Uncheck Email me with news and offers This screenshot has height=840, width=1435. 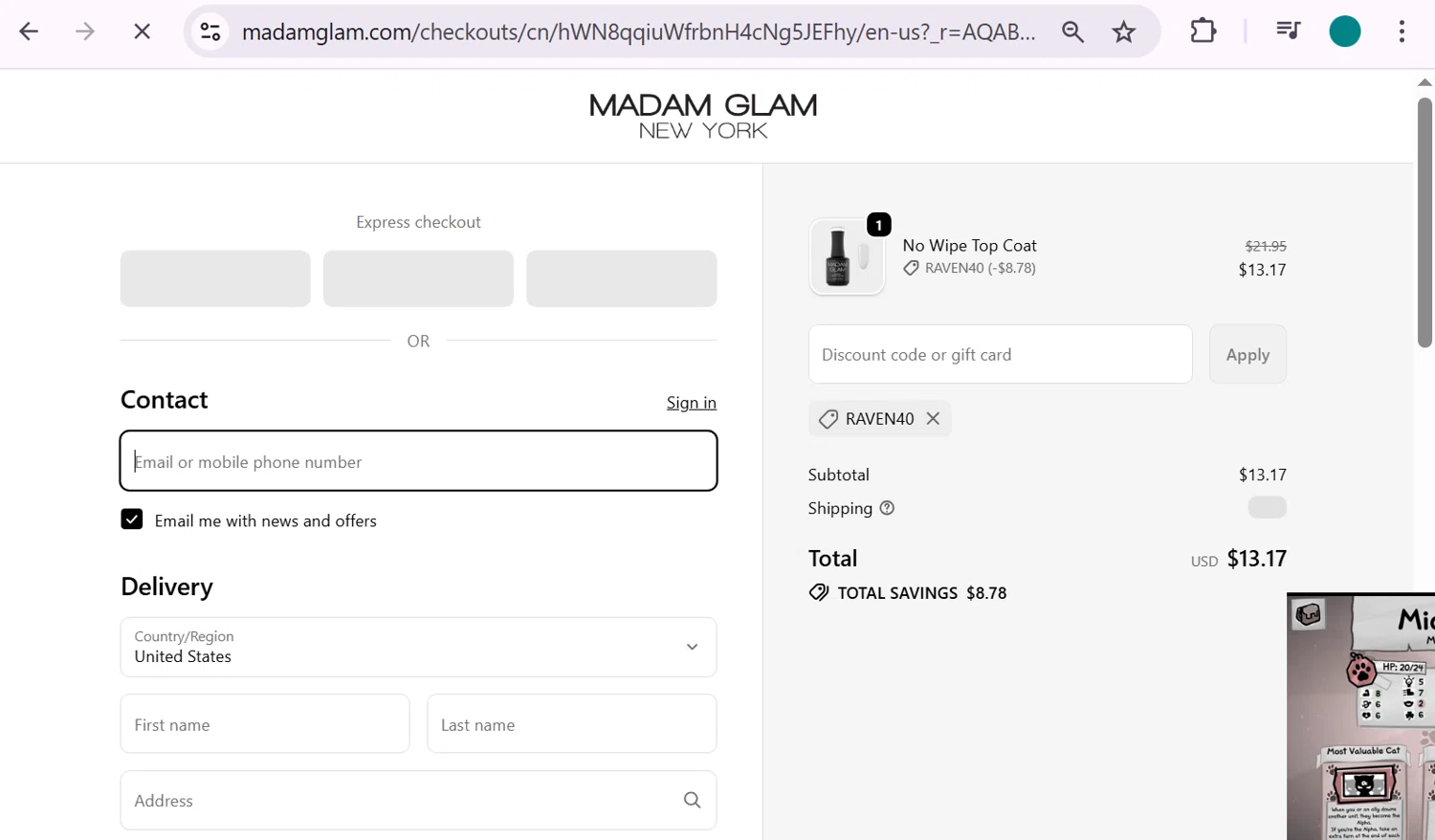tap(132, 519)
